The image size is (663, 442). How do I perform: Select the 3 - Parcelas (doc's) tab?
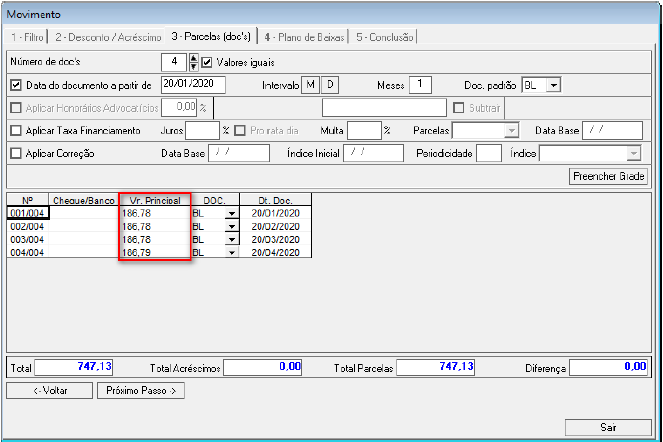tap(211, 37)
